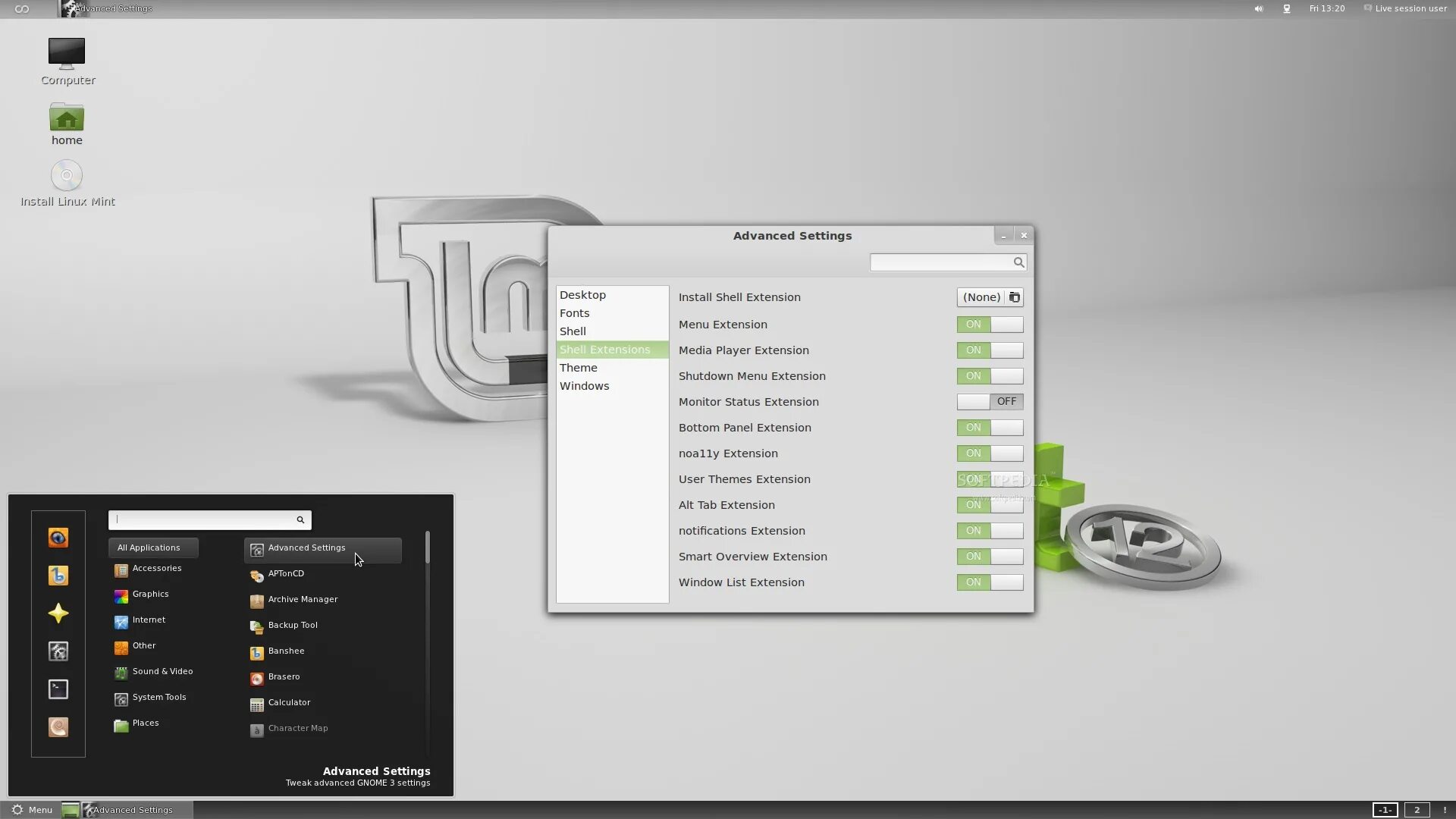
Task: Toggle the Window List Extension switch
Action: 990,582
